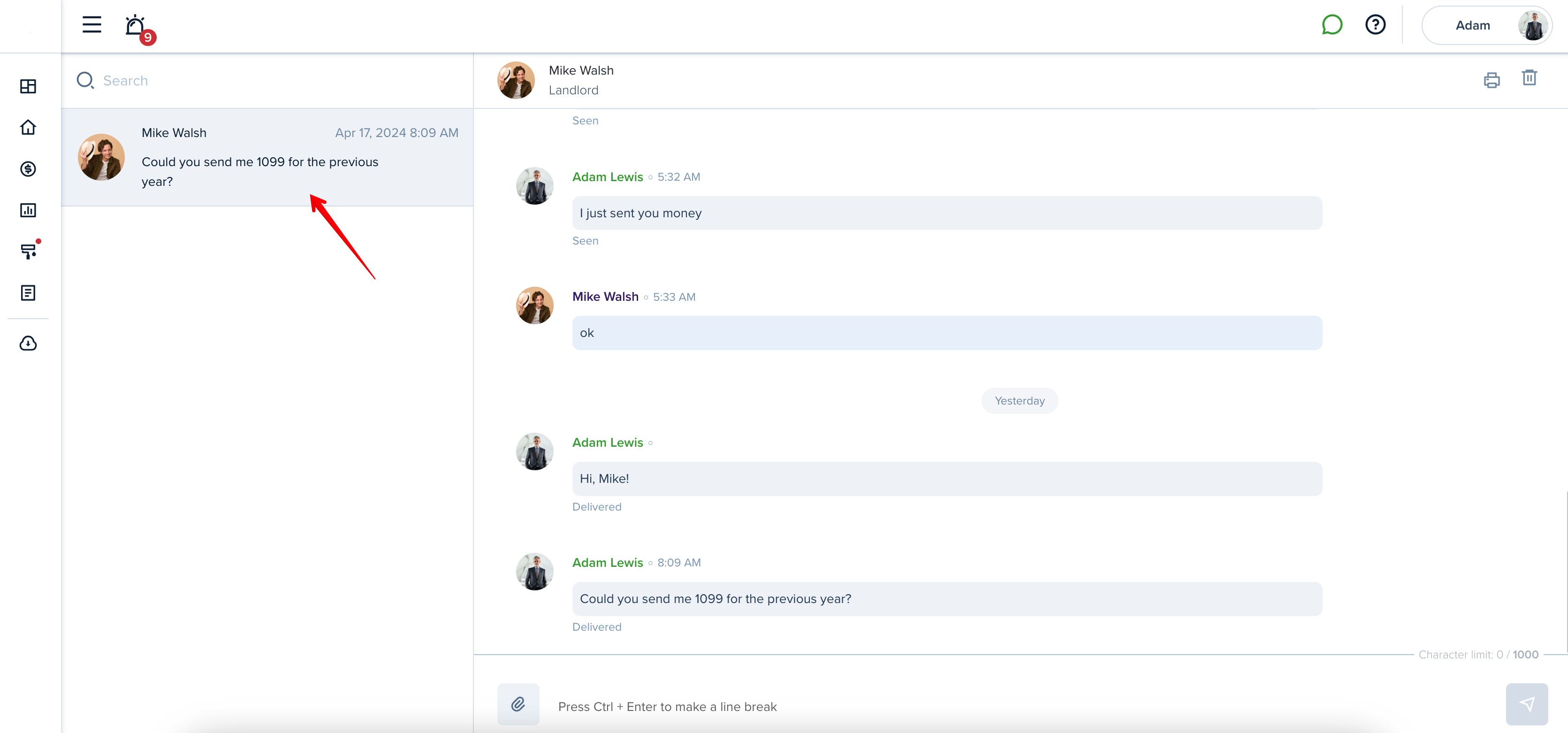This screenshot has width=1568, height=733.
Task: Open the hamburger menu
Action: (x=92, y=25)
